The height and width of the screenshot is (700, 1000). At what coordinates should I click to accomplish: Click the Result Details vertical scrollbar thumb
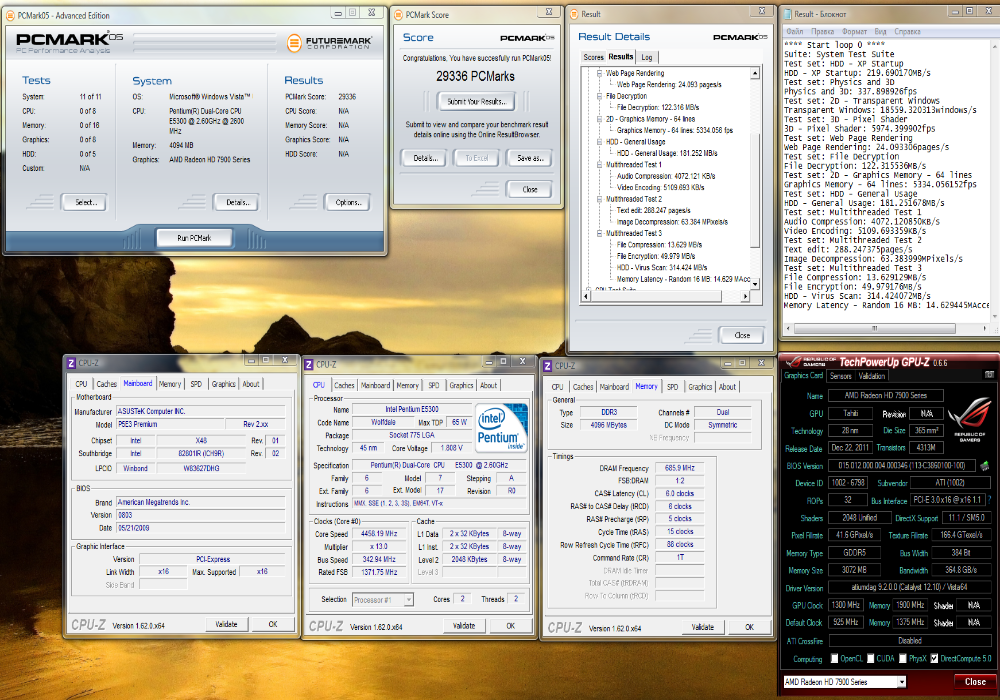(x=755, y=190)
